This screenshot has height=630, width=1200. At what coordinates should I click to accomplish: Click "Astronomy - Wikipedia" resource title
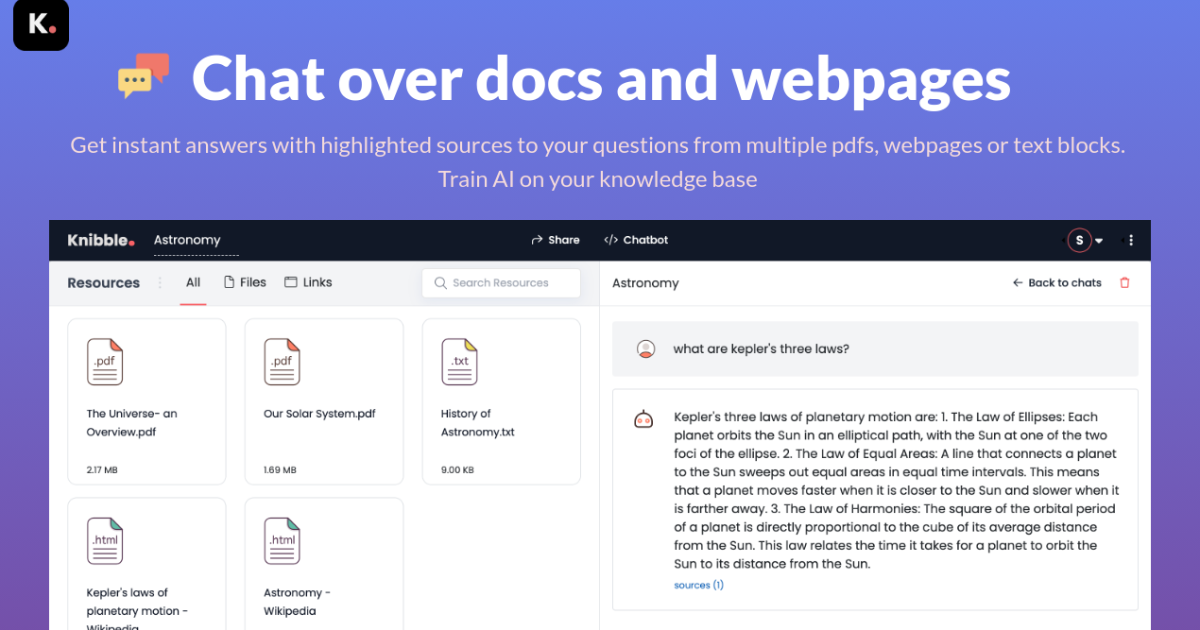pos(297,602)
